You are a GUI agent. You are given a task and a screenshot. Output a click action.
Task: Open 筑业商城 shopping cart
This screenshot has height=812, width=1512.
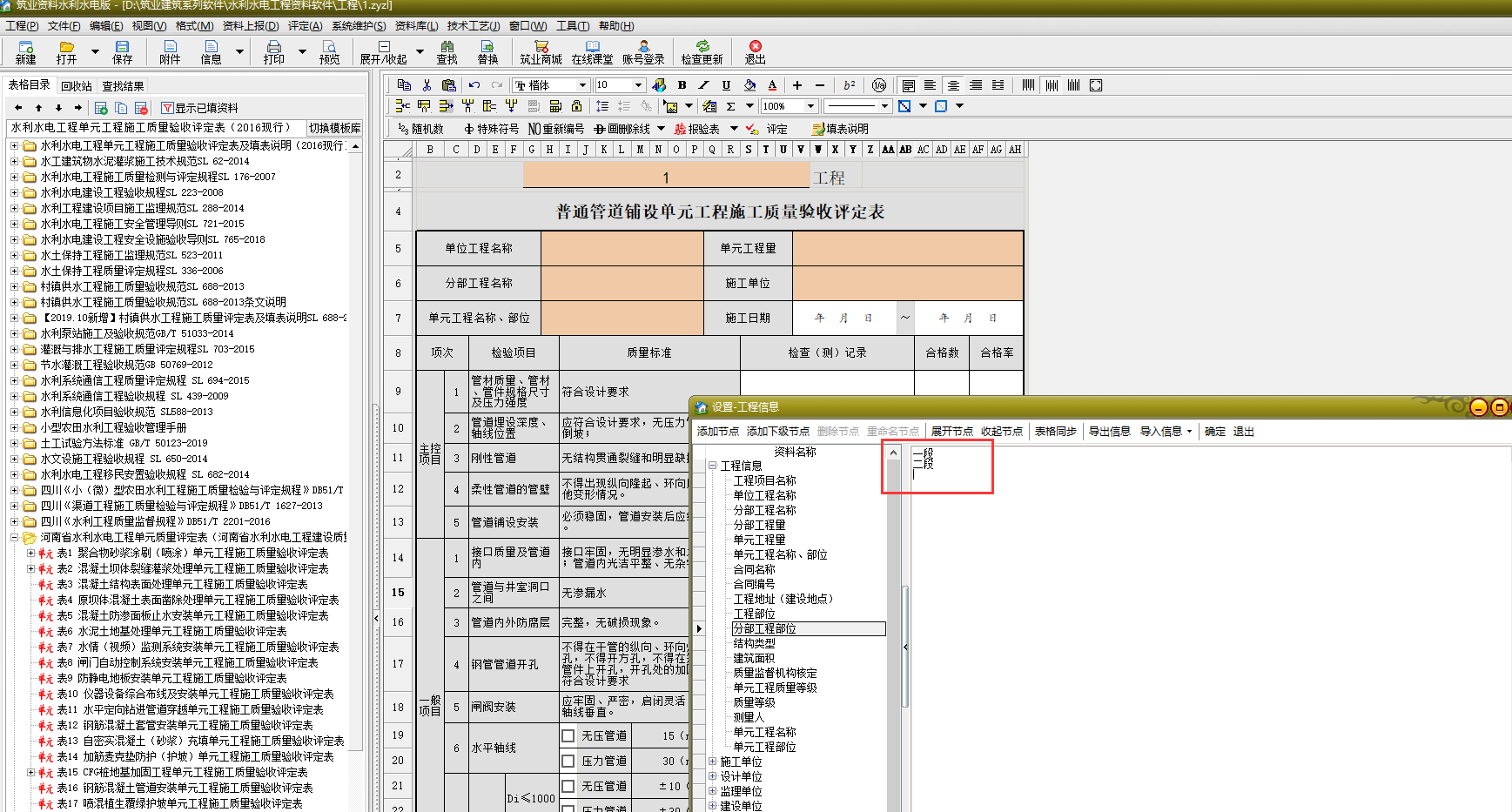541,52
